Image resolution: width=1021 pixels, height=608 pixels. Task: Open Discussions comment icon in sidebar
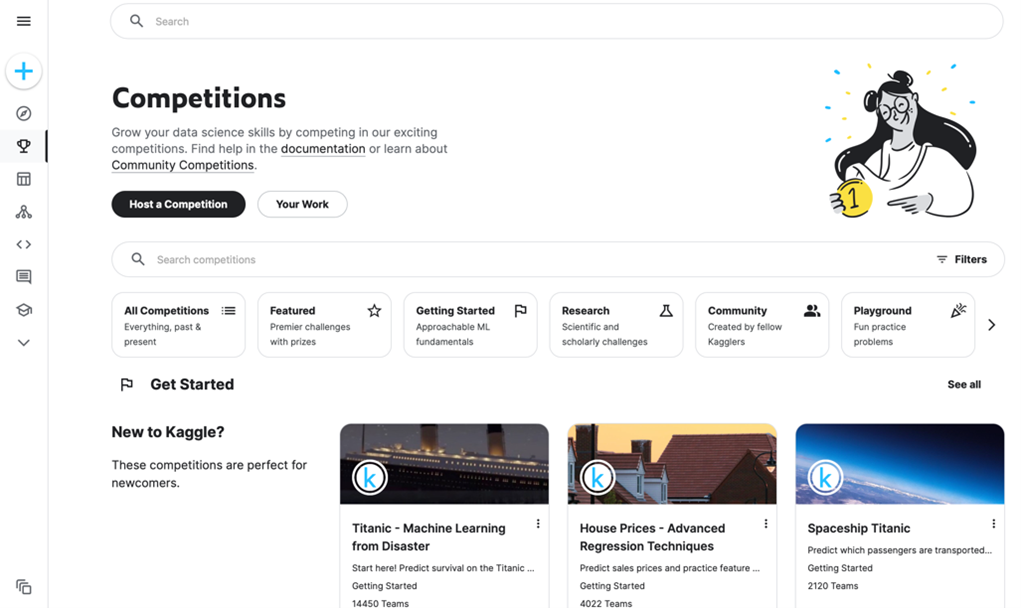(24, 277)
